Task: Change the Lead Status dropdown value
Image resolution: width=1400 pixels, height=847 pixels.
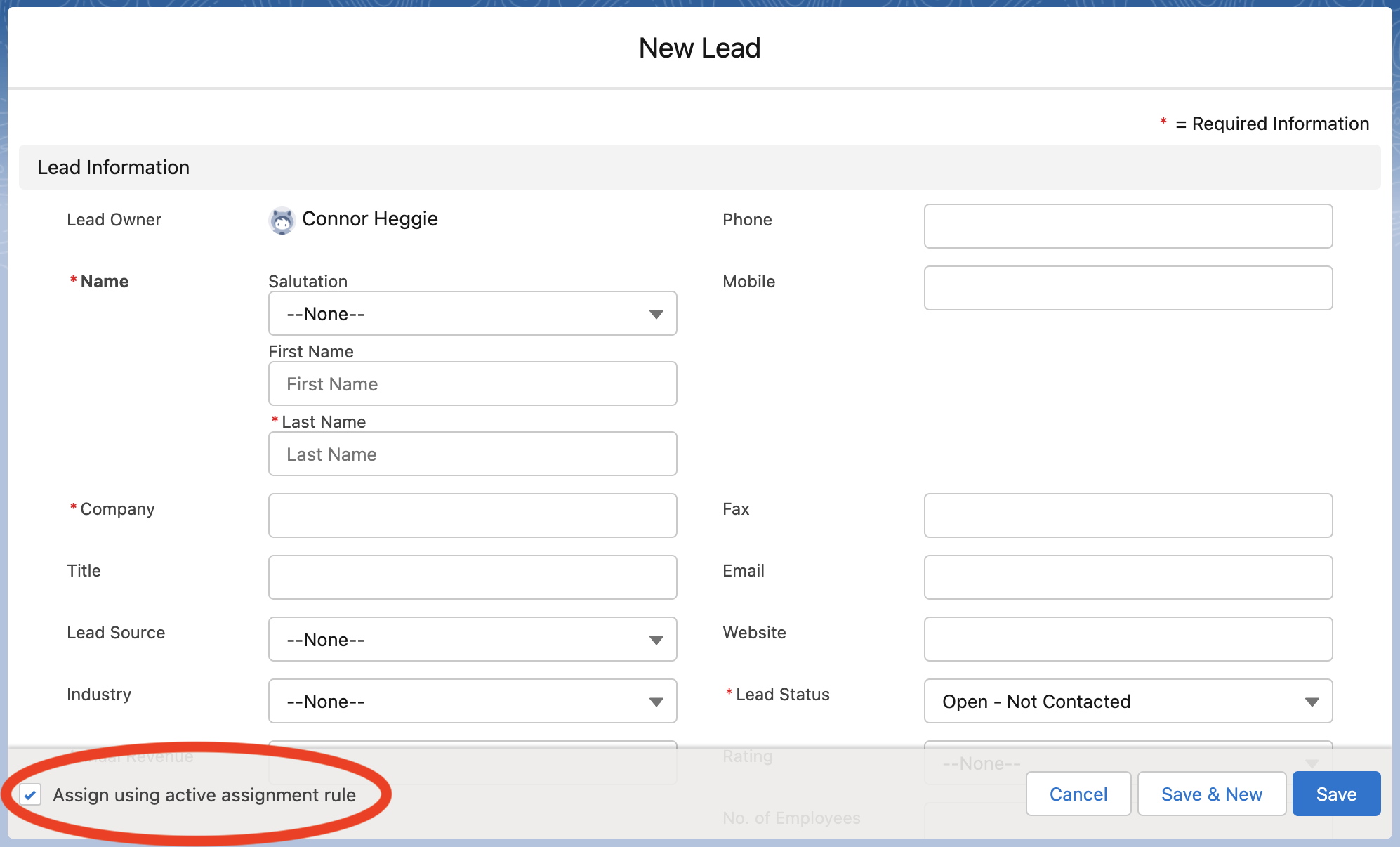Action: tap(1128, 702)
